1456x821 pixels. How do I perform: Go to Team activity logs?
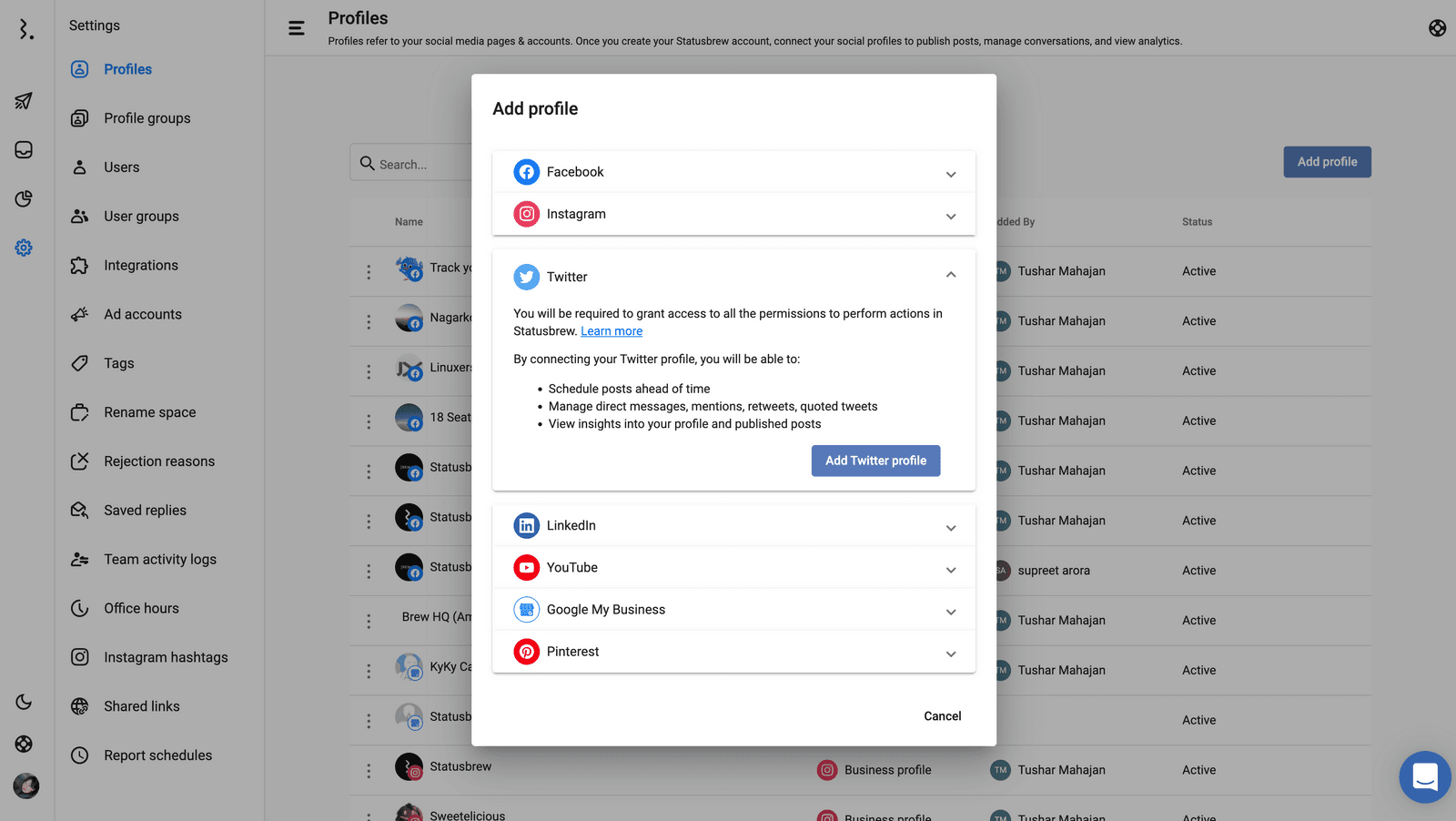(x=159, y=560)
